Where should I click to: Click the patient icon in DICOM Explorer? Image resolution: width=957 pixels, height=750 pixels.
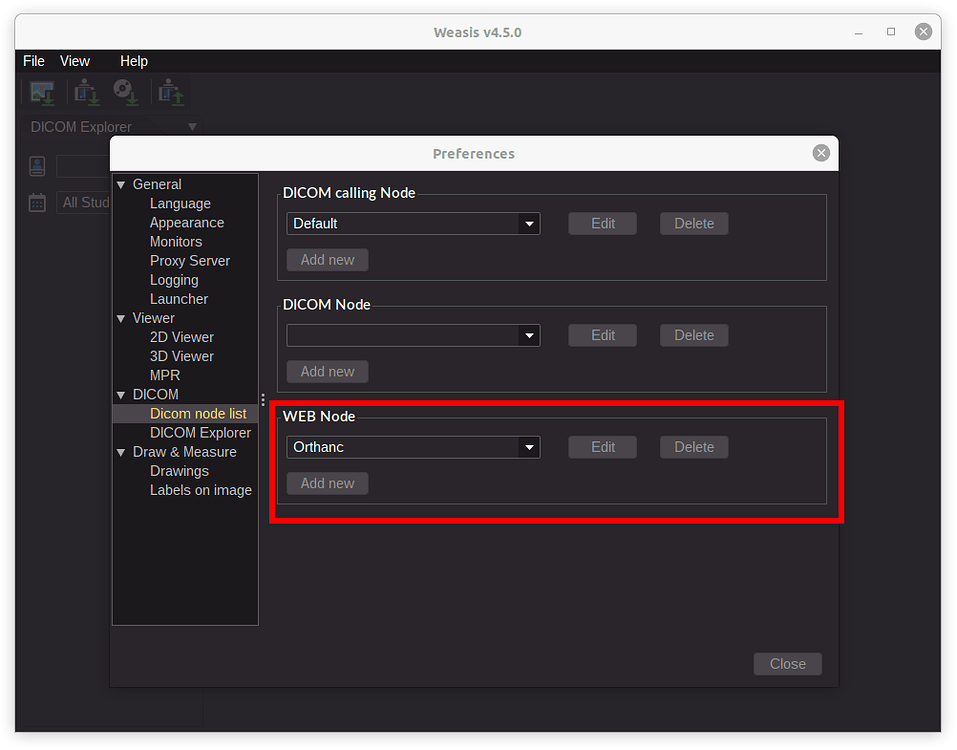pyautogui.click(x=37, y=166)
